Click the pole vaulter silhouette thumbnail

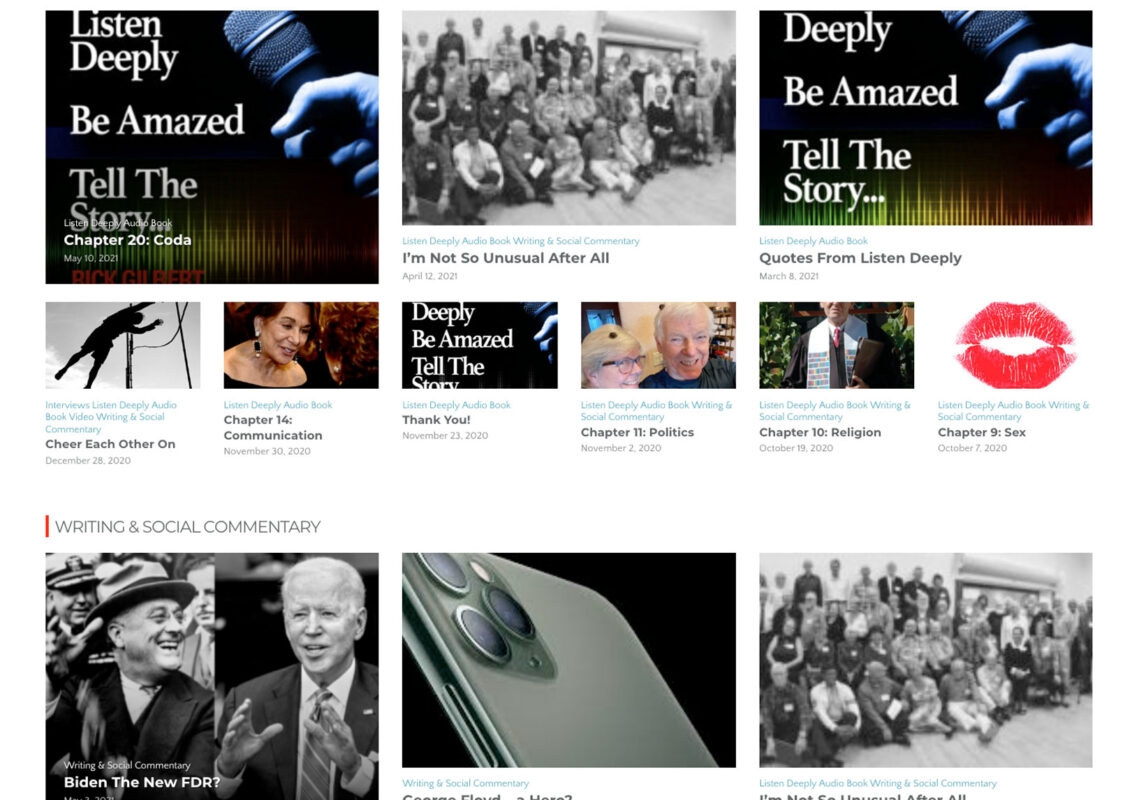[x=123, y=345]
